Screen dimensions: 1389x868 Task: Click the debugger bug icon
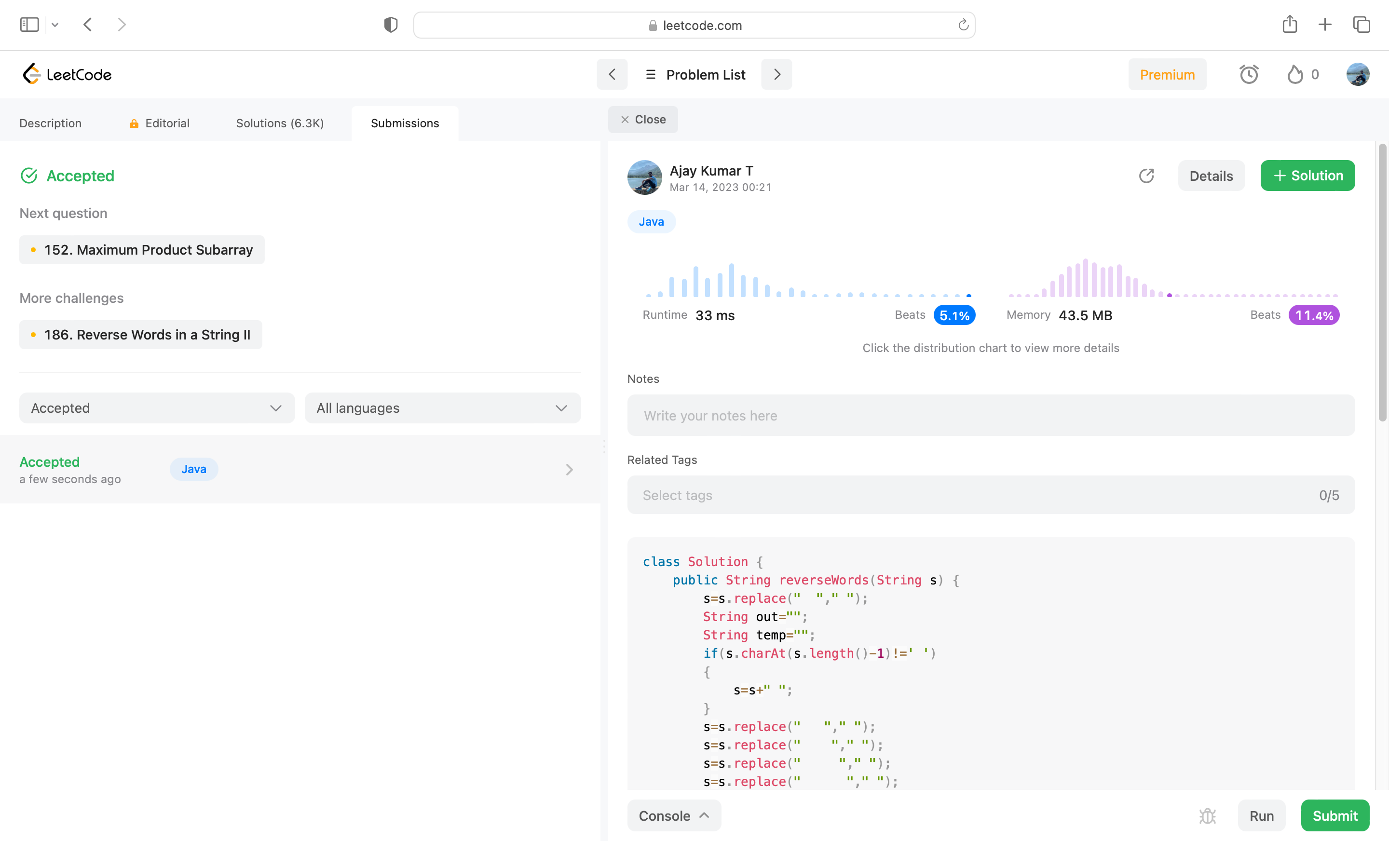coord(1207,816)
